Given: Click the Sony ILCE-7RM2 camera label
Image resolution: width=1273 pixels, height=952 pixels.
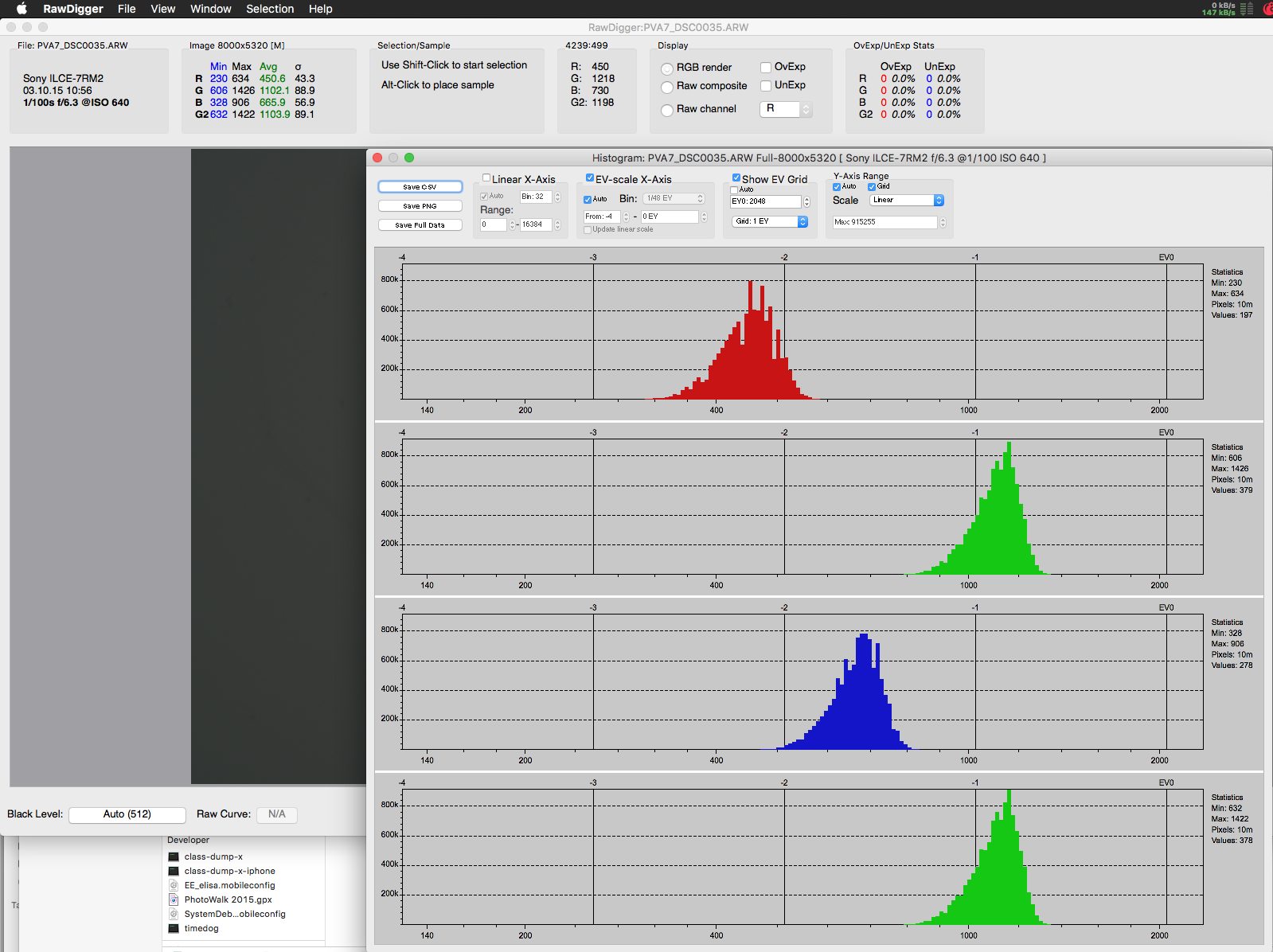Looking at the screenshot, I should 63,78.
